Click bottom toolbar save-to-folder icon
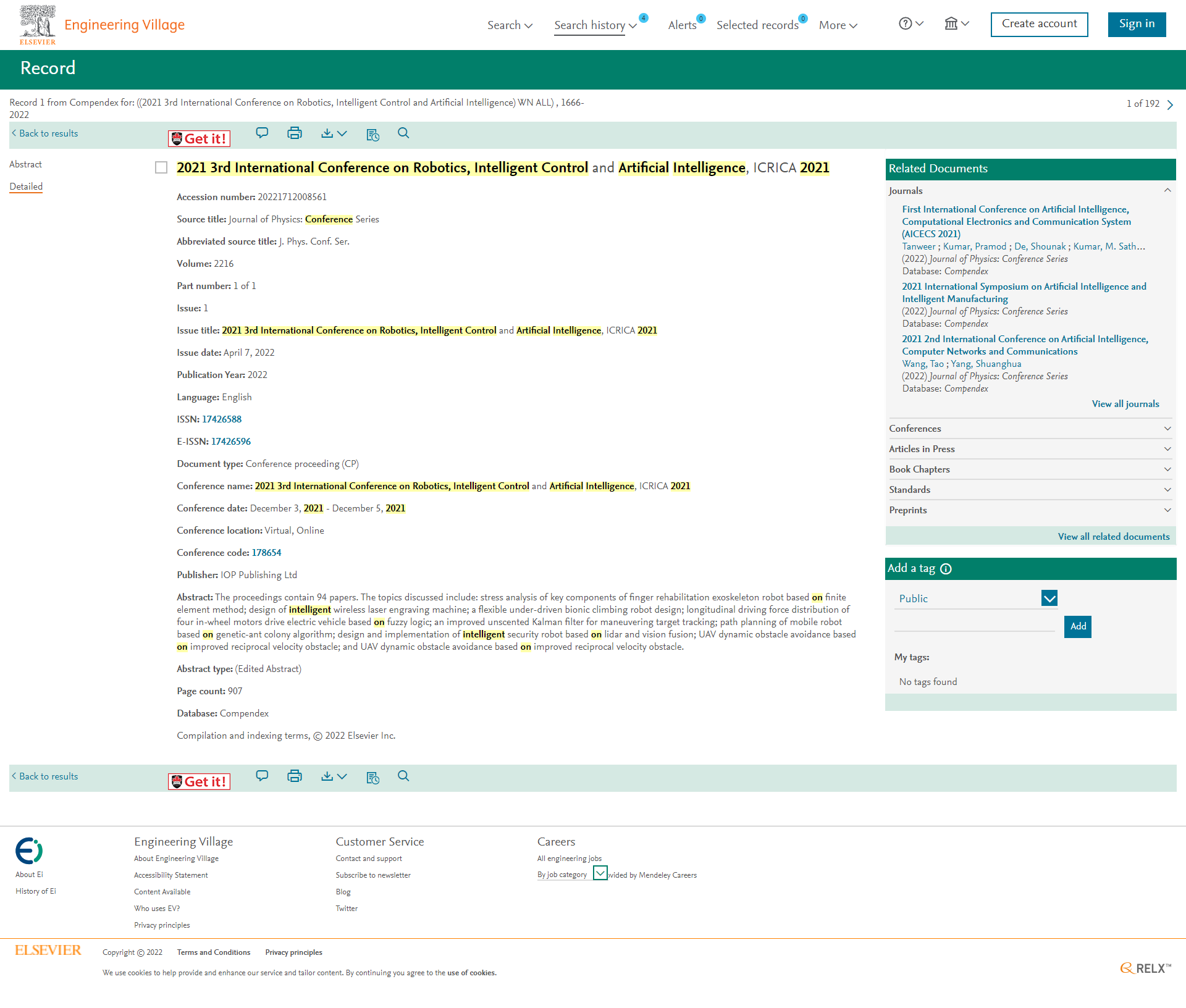 click(x=372, y=778)
